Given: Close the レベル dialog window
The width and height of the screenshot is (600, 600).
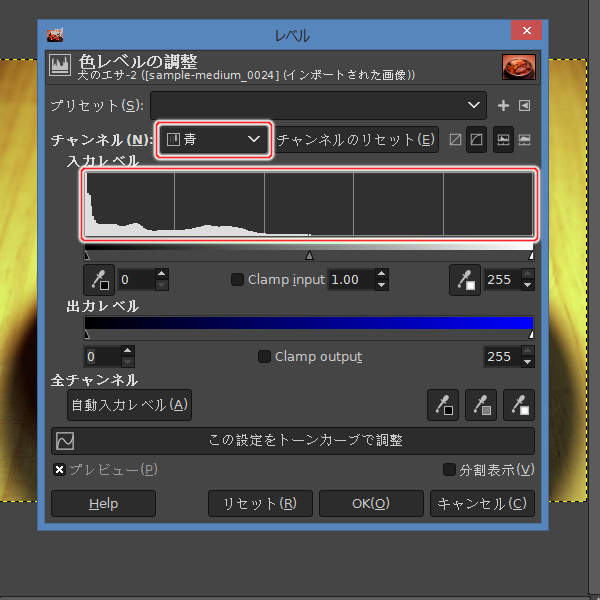Looking at the screenshot, I should pyautogui.click(x=526, y=30).
